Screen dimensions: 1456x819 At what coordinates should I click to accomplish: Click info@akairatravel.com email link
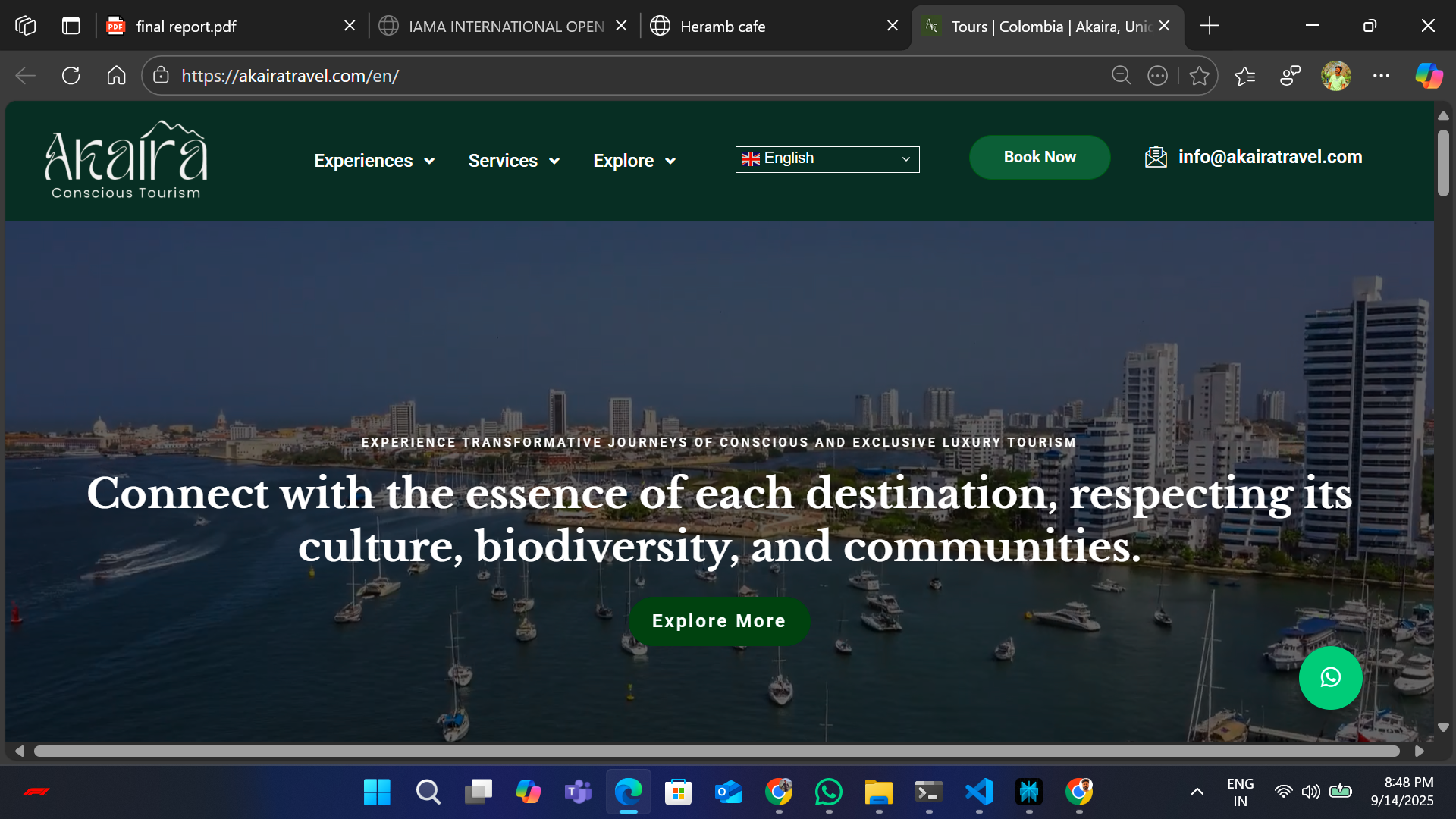point(1269,157)
